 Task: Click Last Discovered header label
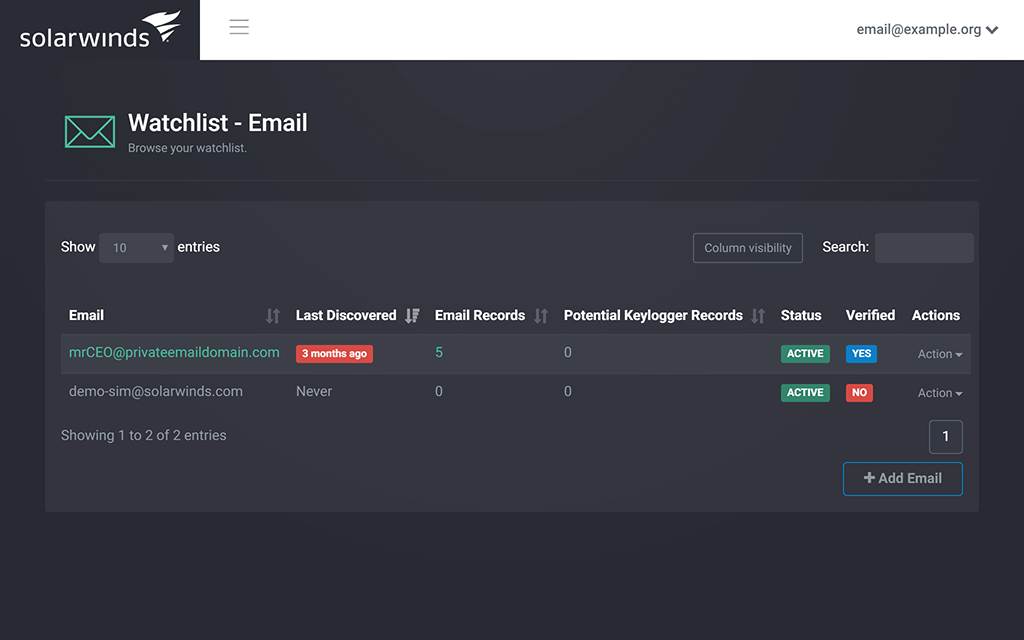tap(346, 315)
